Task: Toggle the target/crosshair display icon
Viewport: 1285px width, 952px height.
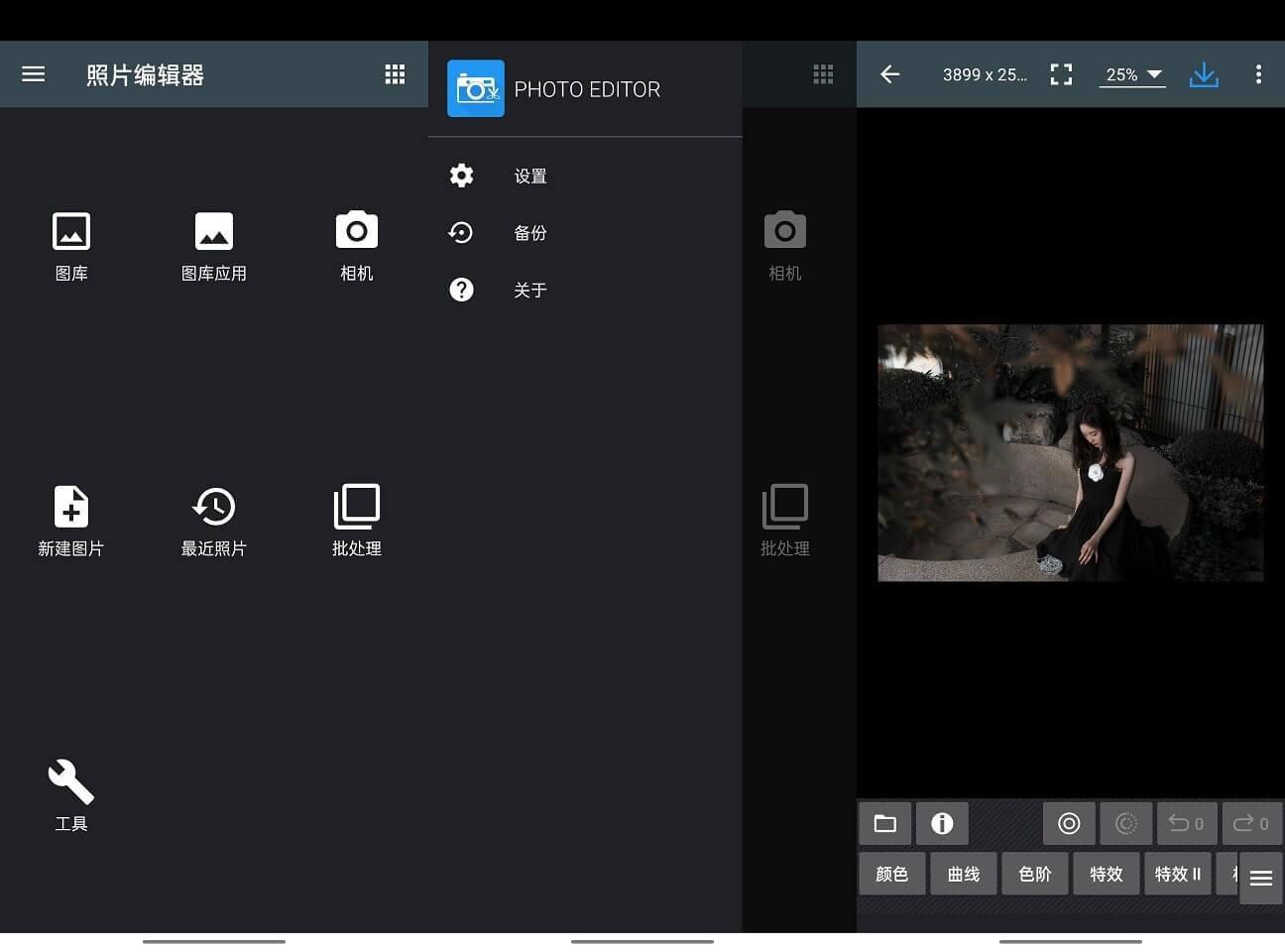Action: pyautogui.click(x=1068, y=823)
